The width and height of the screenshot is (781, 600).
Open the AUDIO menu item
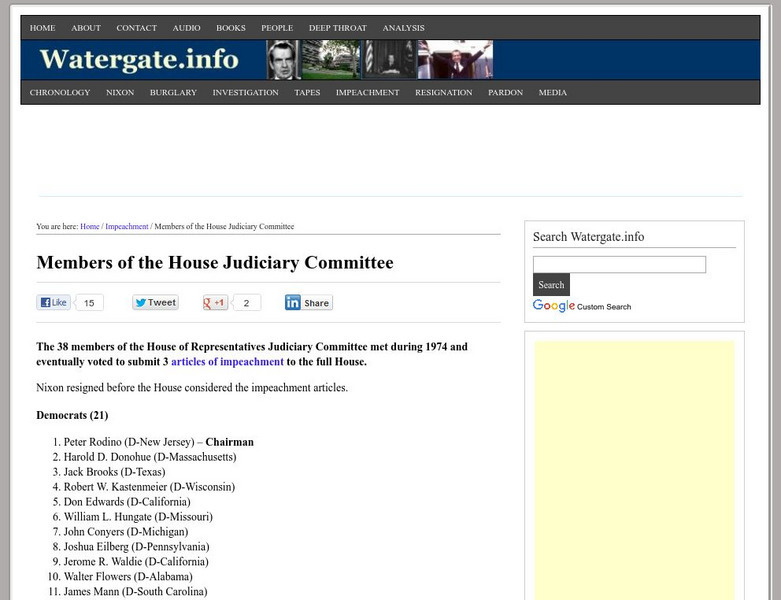pos(186,28)
